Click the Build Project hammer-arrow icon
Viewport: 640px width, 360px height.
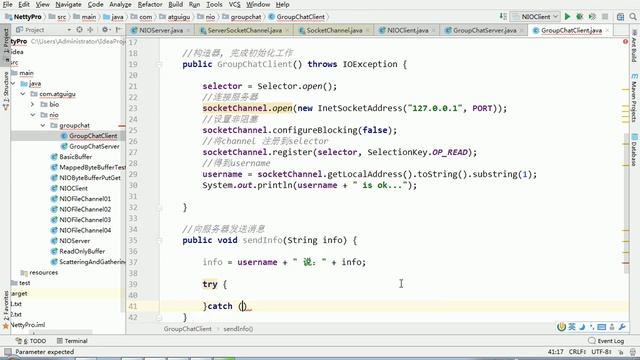coord(503,17)
